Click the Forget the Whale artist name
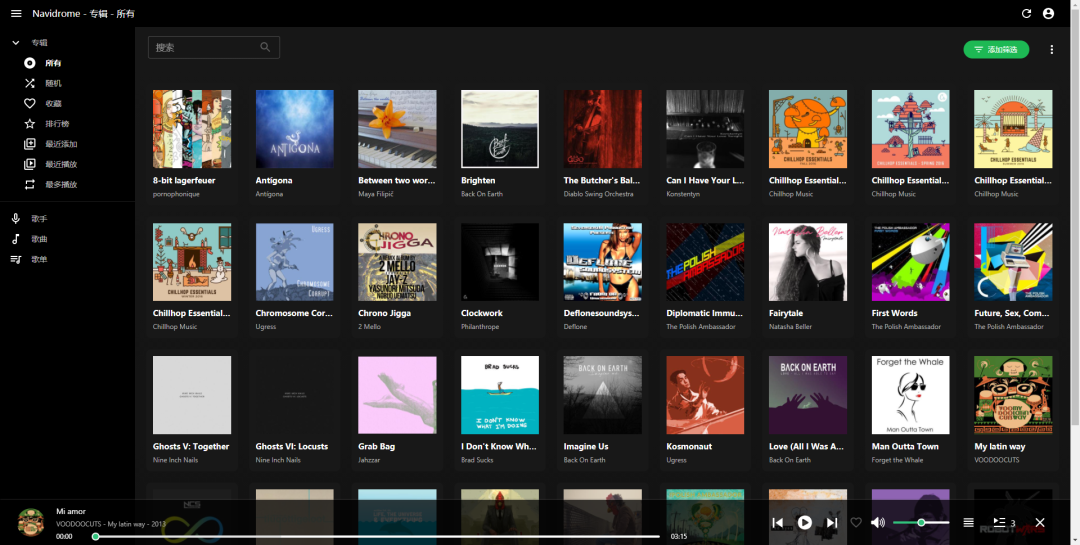1080x545 pixels. pyautogui.click(x=897, y=460)
